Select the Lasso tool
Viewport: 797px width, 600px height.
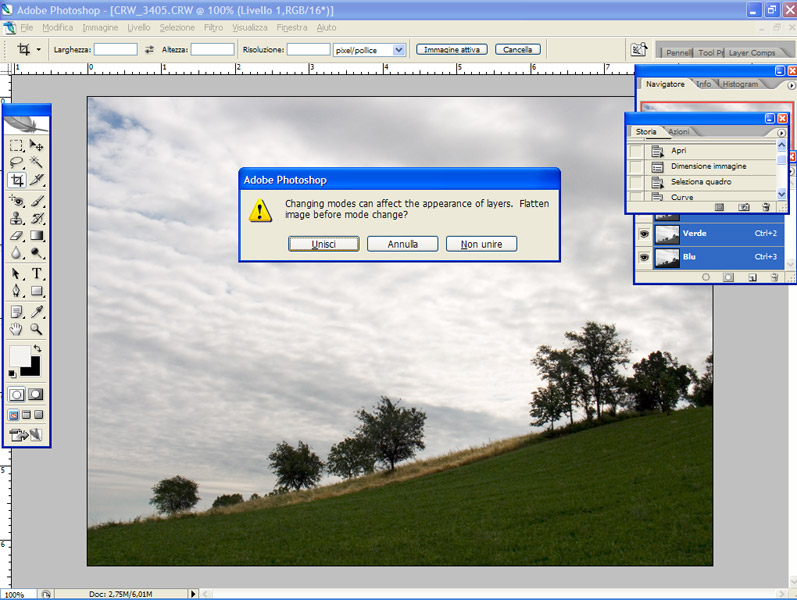click(x=17, y=163)
